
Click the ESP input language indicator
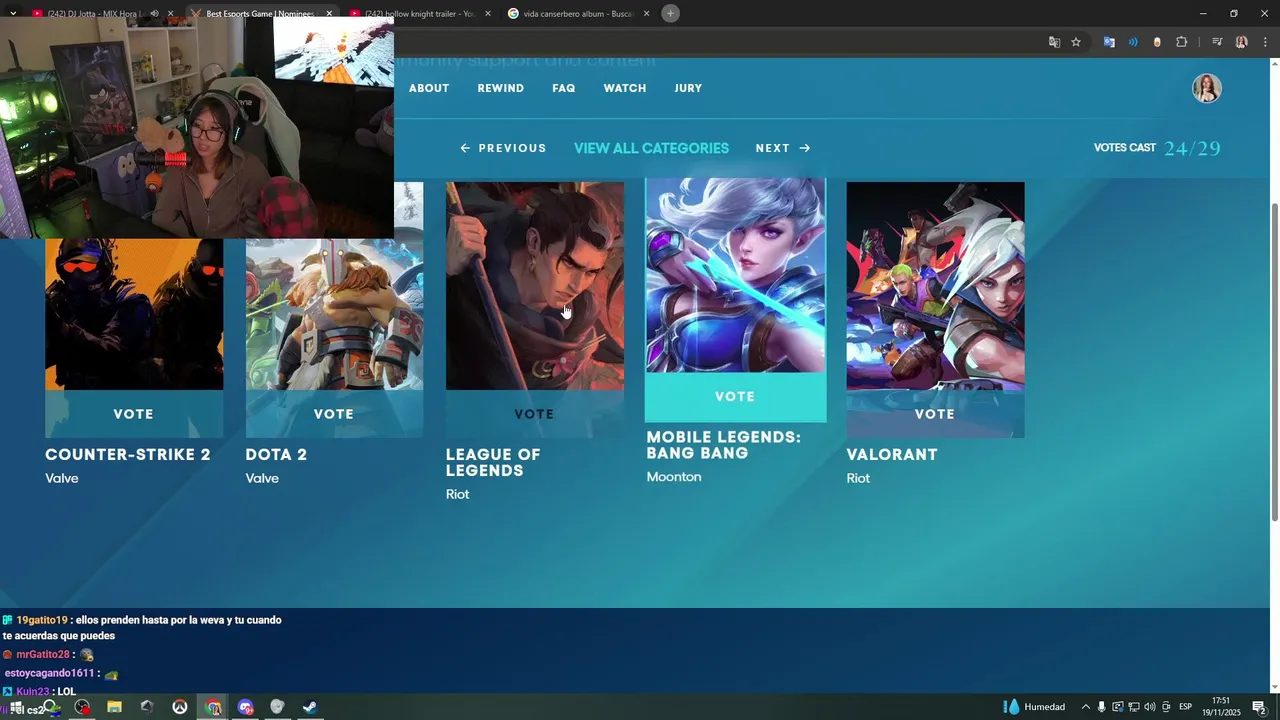click(1185, 707)
